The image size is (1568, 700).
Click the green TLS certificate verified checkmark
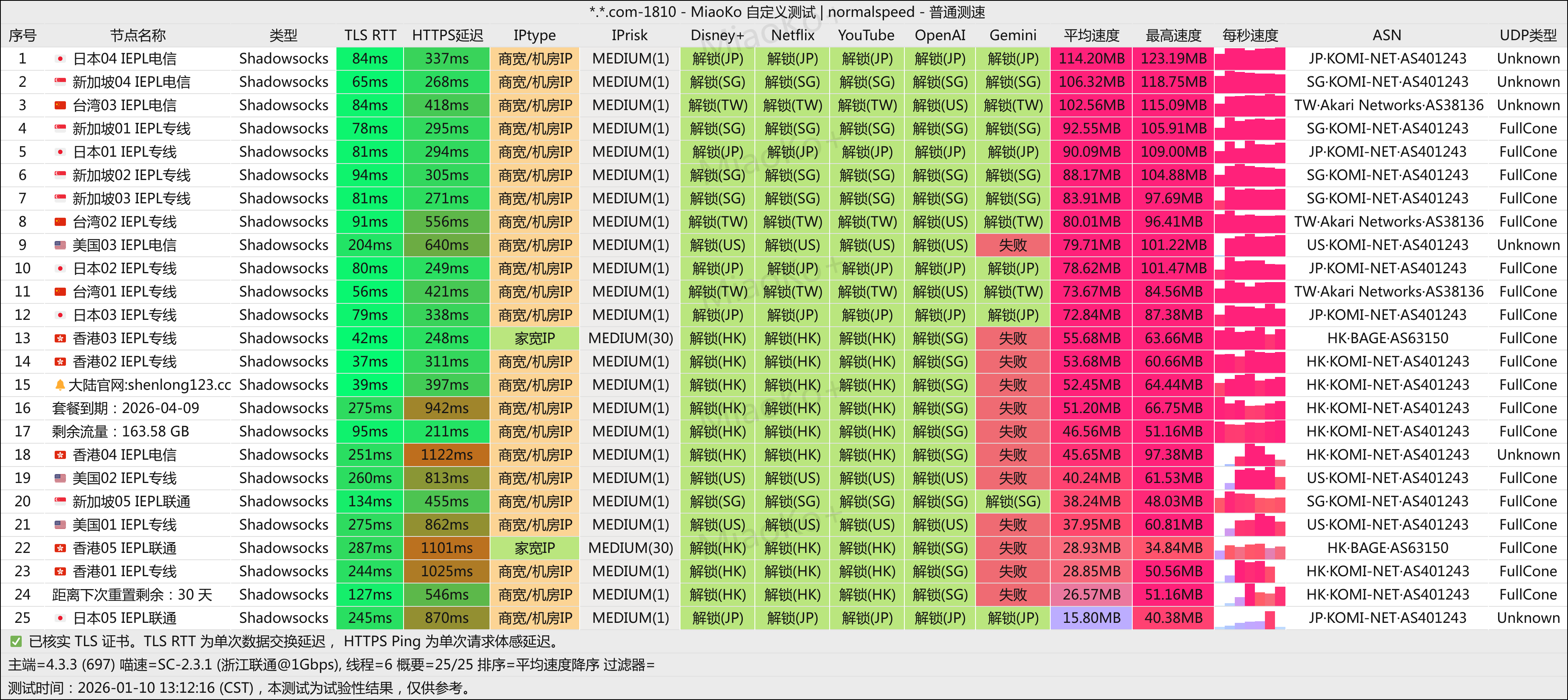16,641
